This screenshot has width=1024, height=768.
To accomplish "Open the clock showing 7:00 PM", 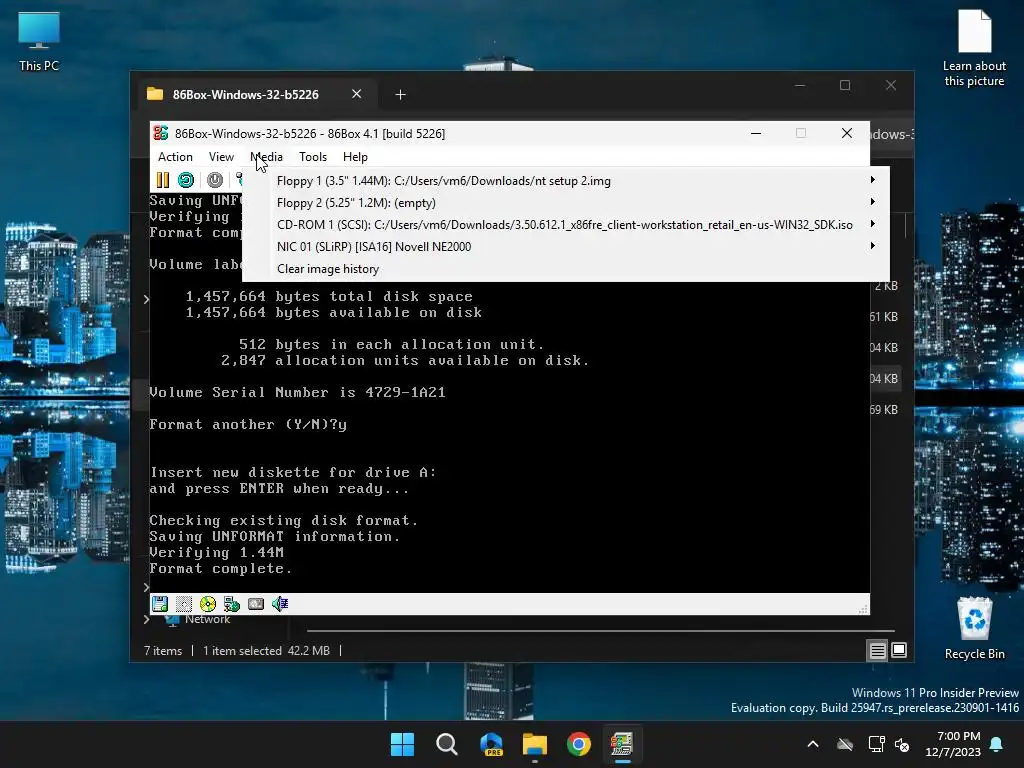I will click(953, 744).
